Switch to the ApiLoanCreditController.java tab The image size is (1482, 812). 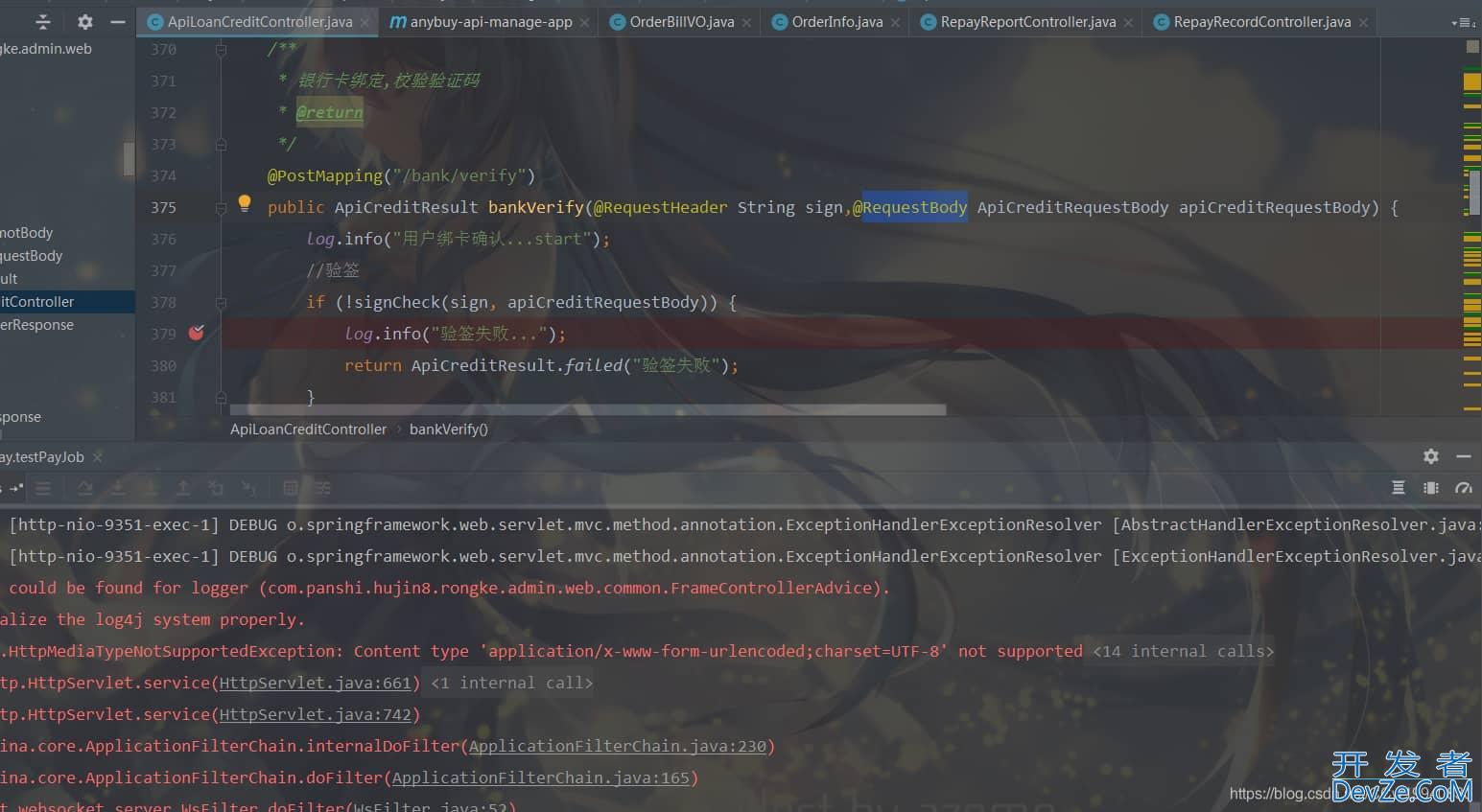coord(259,22)
